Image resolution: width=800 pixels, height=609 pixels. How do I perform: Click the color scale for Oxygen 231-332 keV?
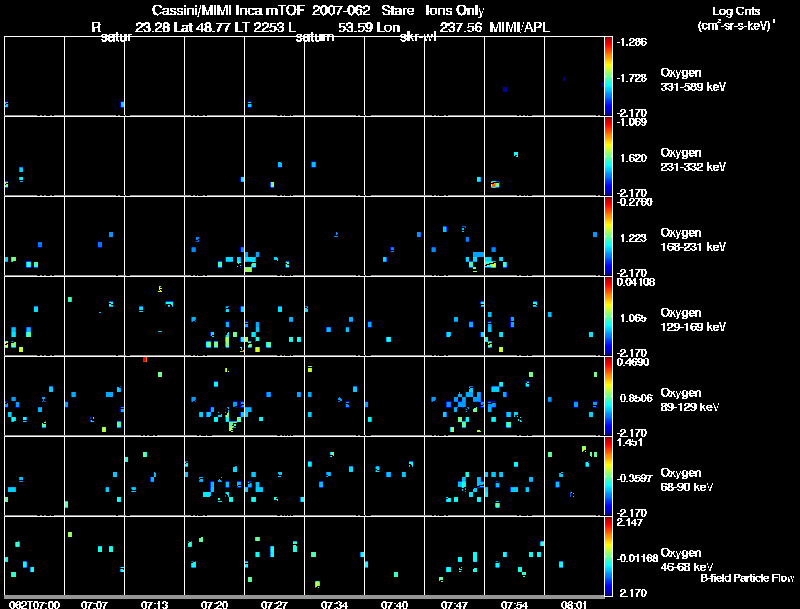pos(608,156)
